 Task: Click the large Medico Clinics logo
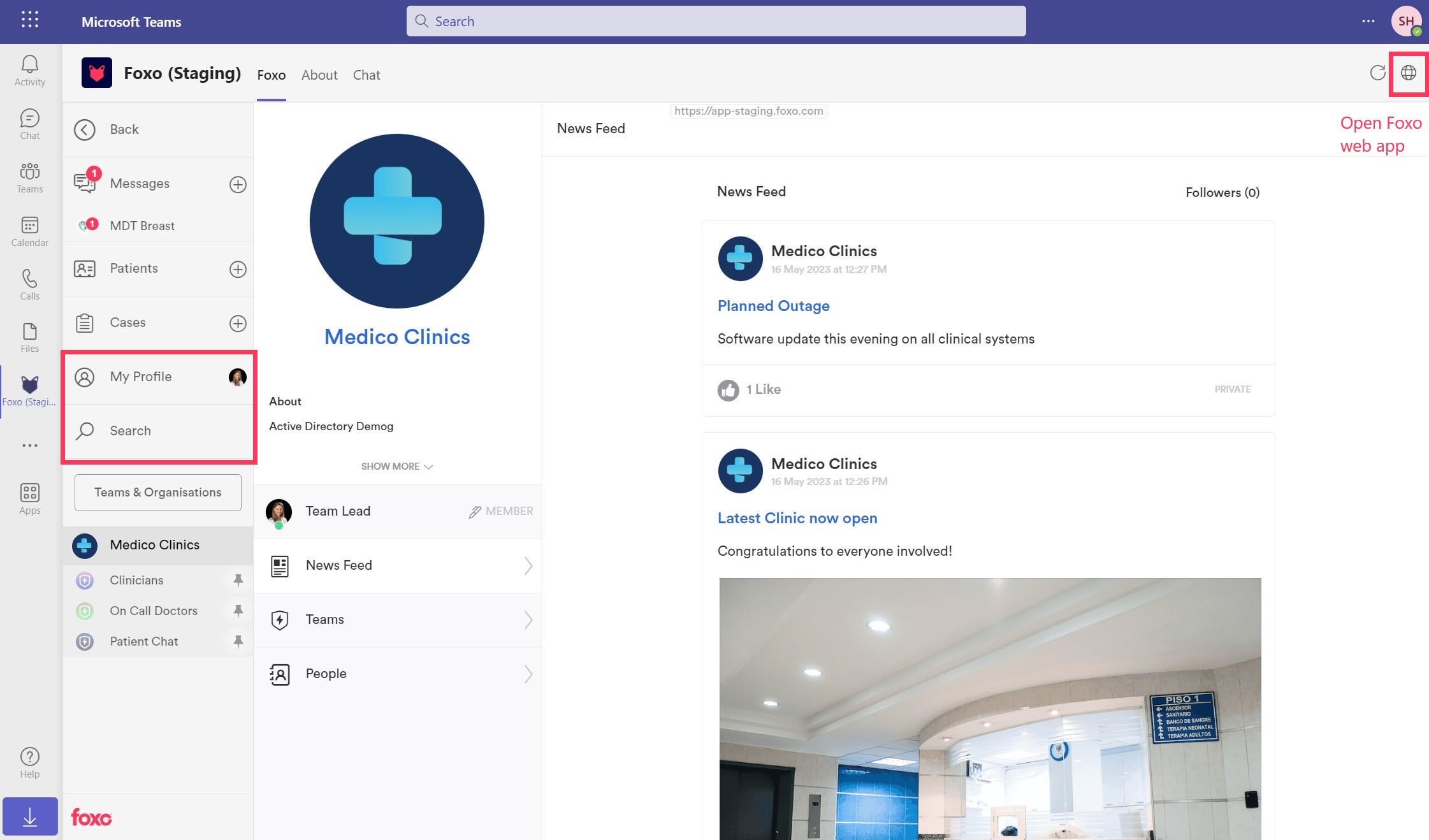396,221
